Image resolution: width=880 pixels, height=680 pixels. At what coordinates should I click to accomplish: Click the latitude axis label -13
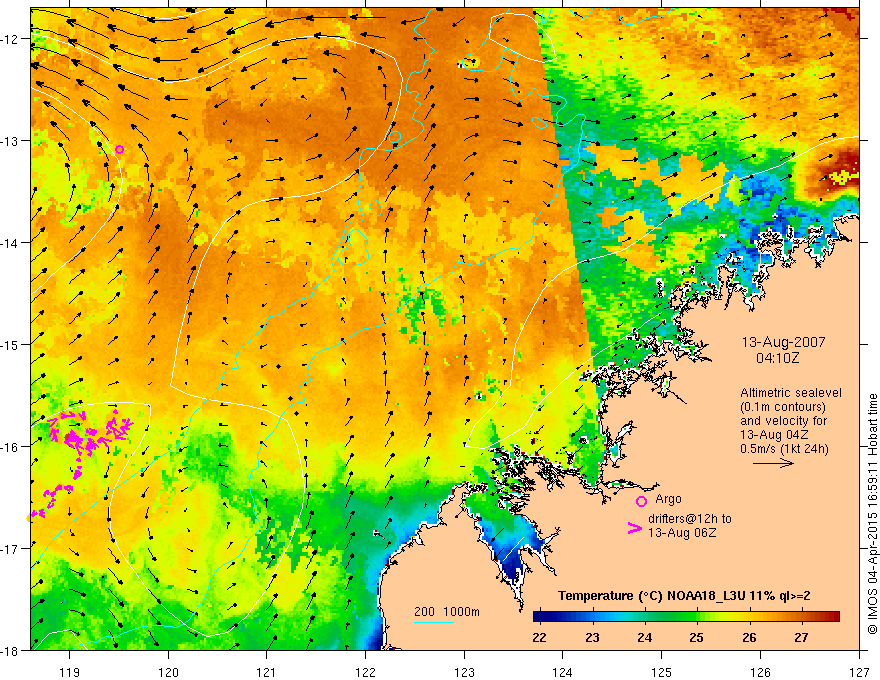[10, 141]
